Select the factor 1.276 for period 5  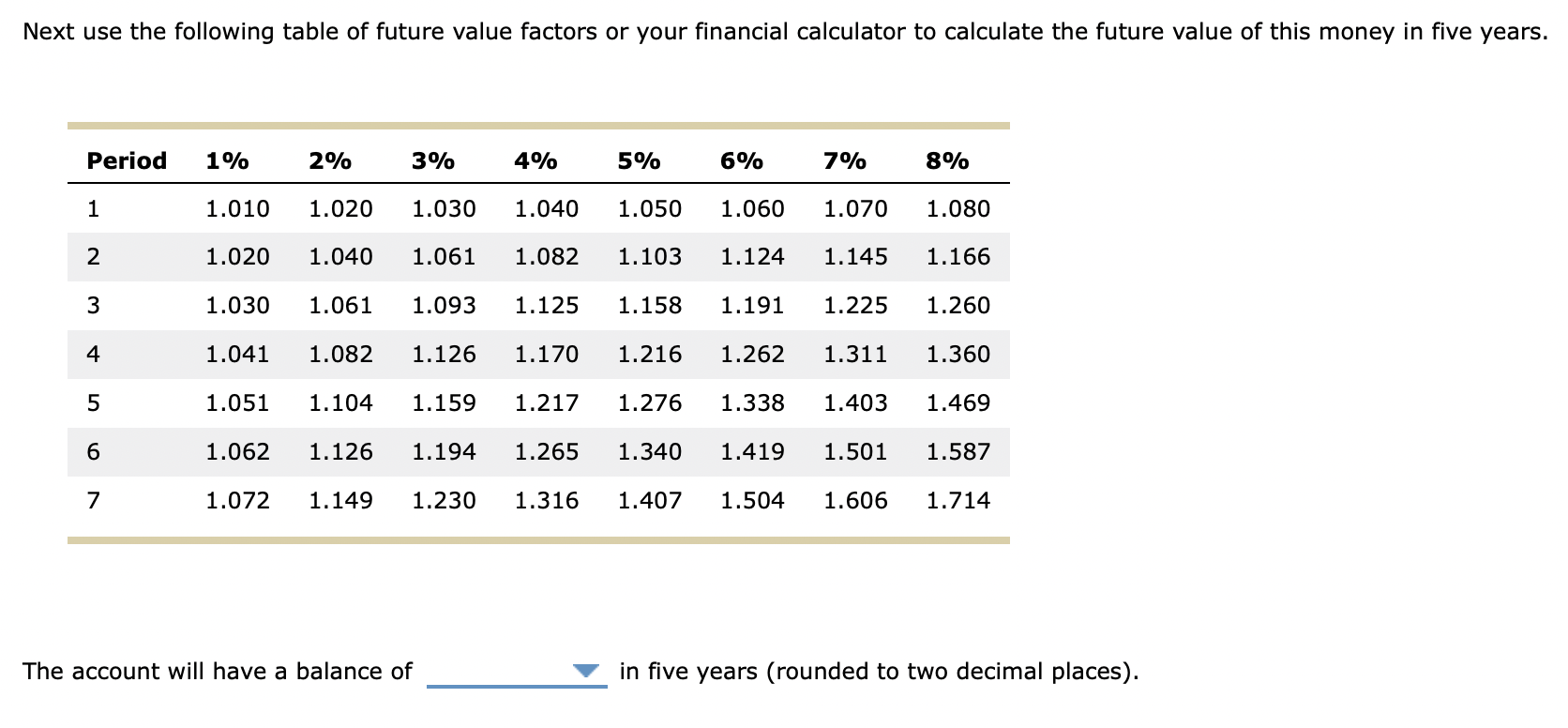pyautogui.click(x=650, y=402)
